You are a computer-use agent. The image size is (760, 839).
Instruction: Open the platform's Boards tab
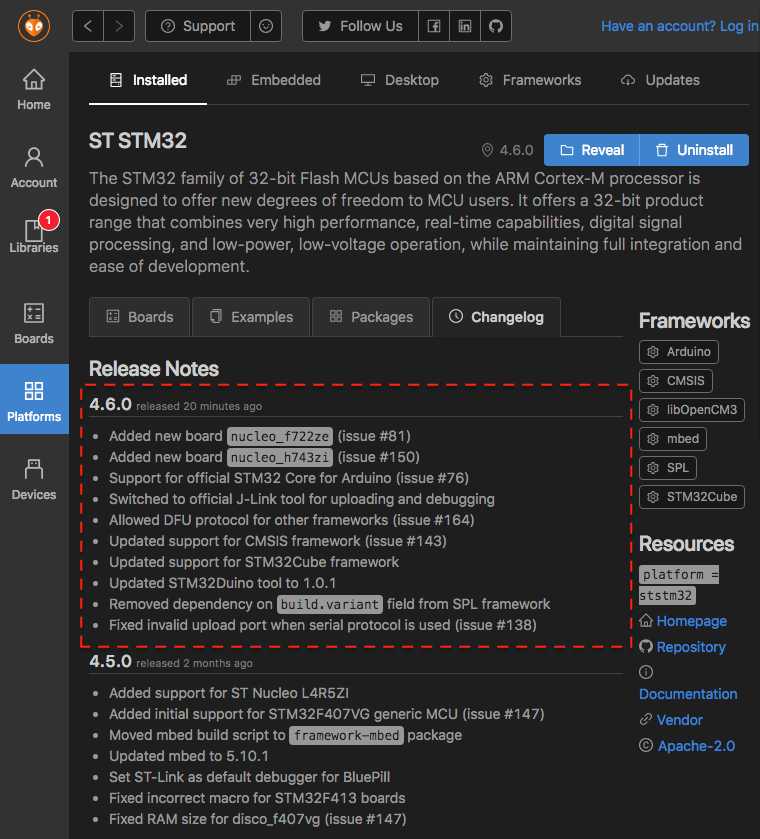point(140,317)
